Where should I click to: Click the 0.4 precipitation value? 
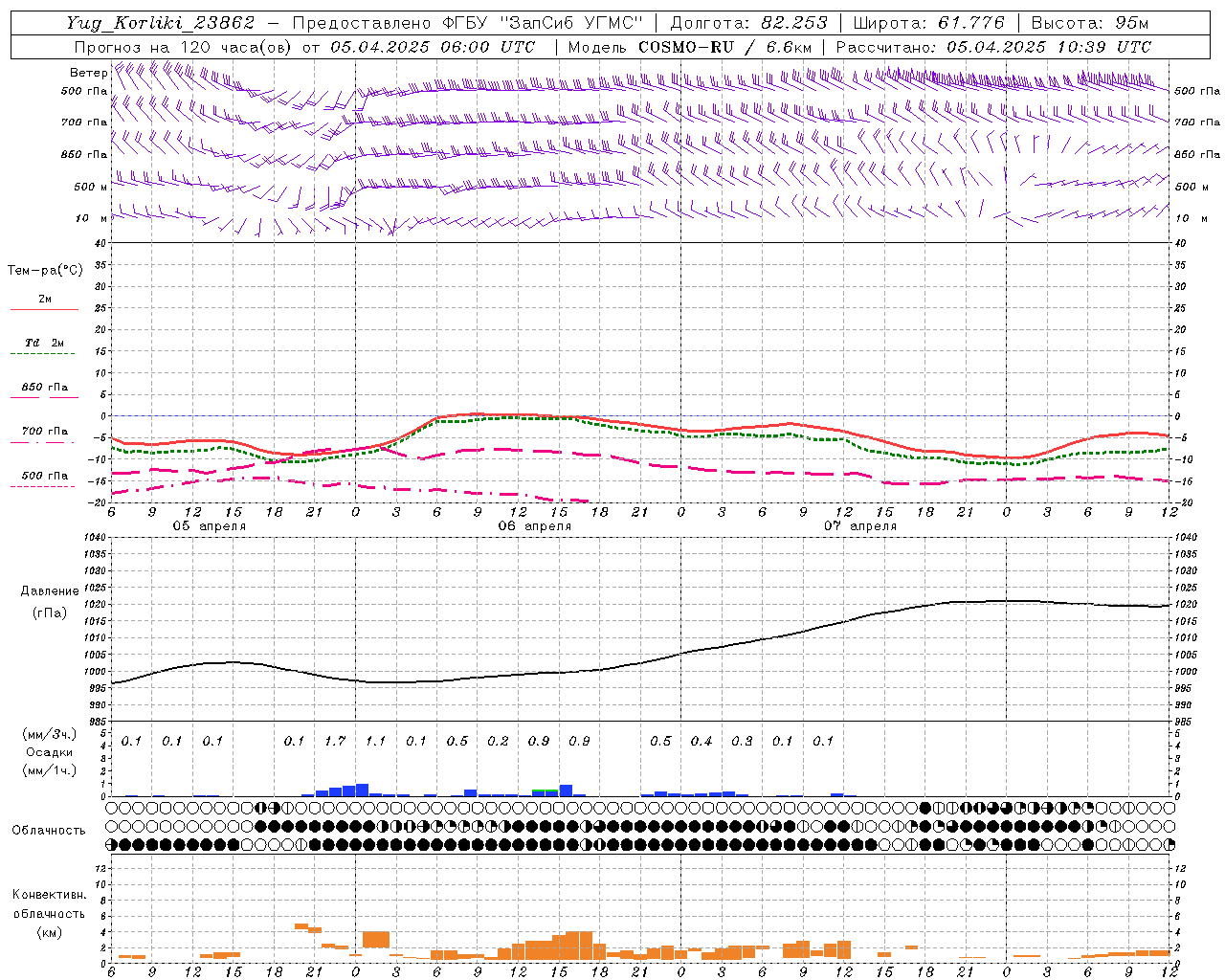[702, 741]
